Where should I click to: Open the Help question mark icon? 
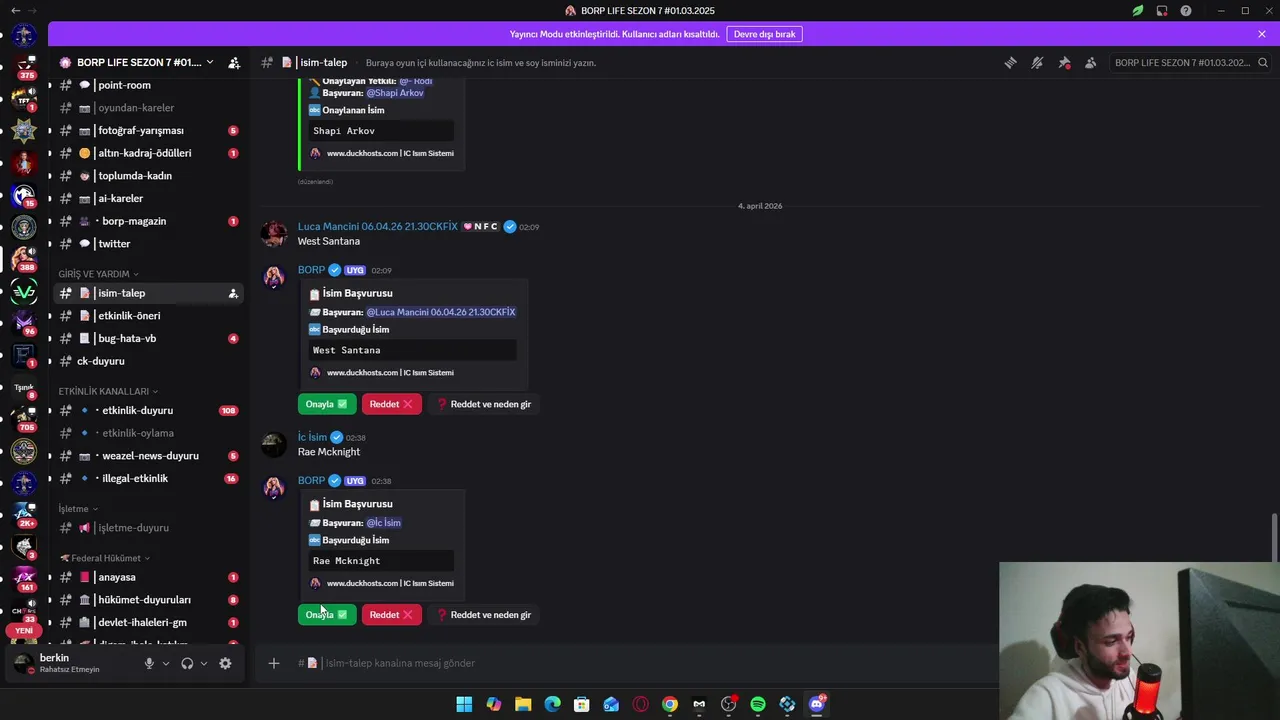1186,10
